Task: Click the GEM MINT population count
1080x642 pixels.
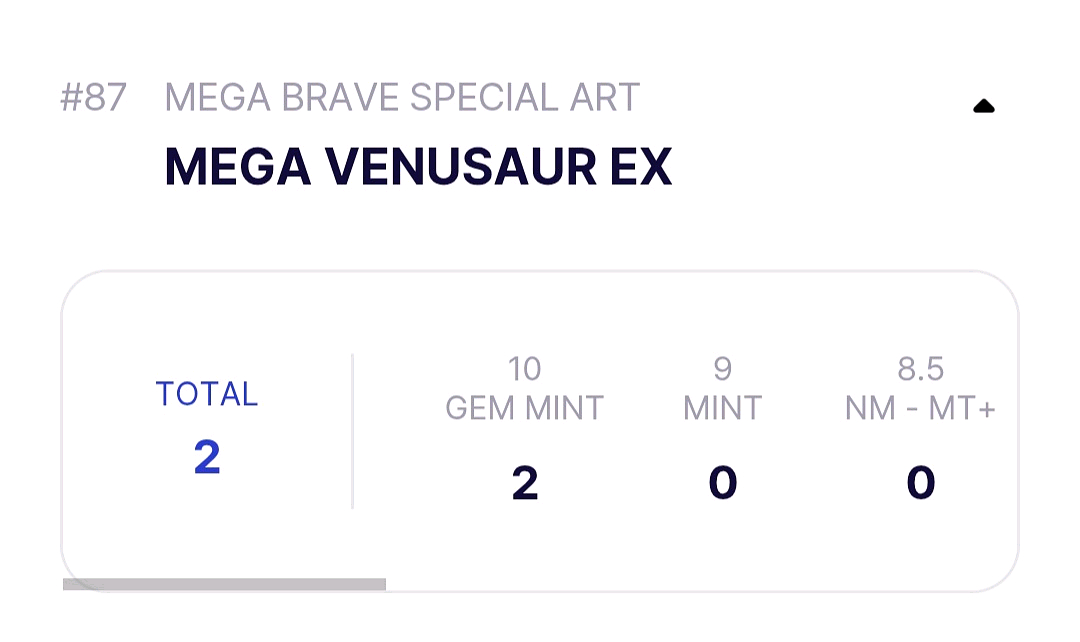Action: pyautogui.click(x=524, y=484)
